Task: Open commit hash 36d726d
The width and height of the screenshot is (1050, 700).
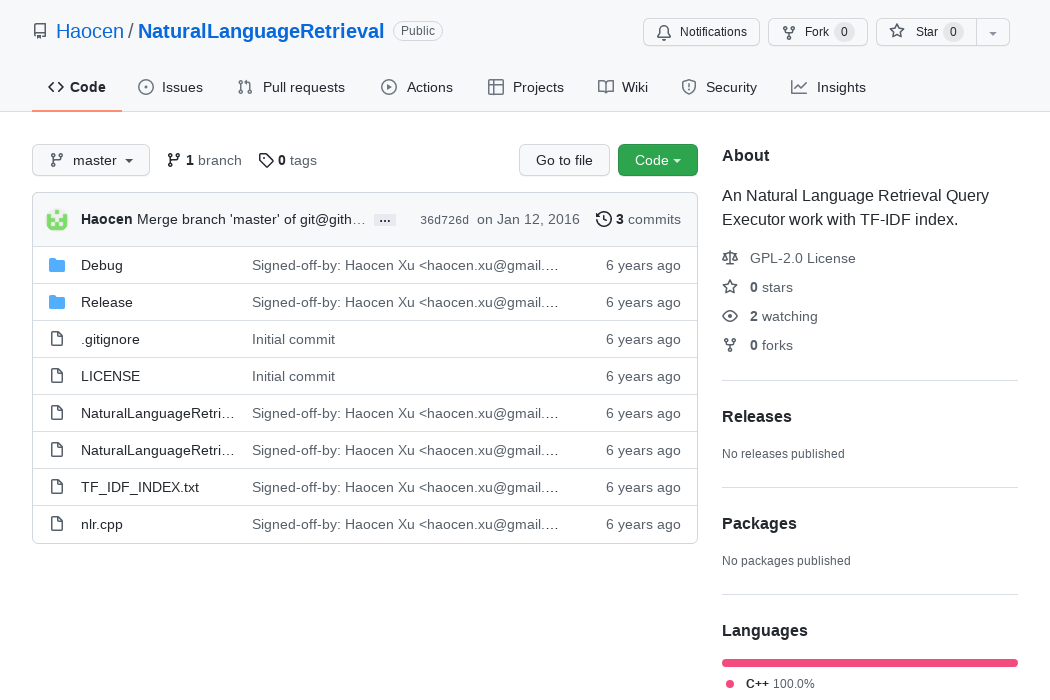Action: coord(444,220)
